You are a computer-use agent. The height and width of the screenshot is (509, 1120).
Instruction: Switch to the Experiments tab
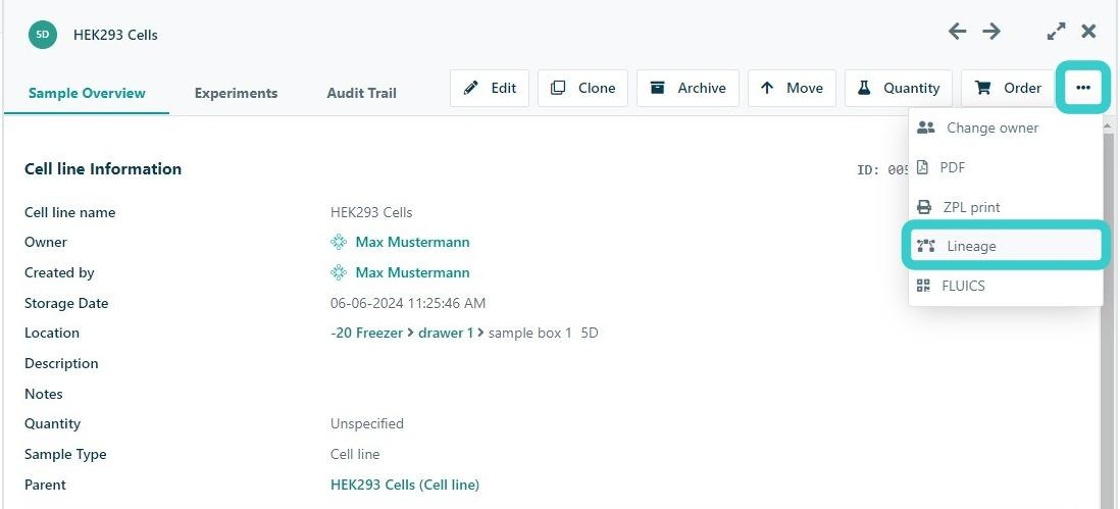click(236, 93)
